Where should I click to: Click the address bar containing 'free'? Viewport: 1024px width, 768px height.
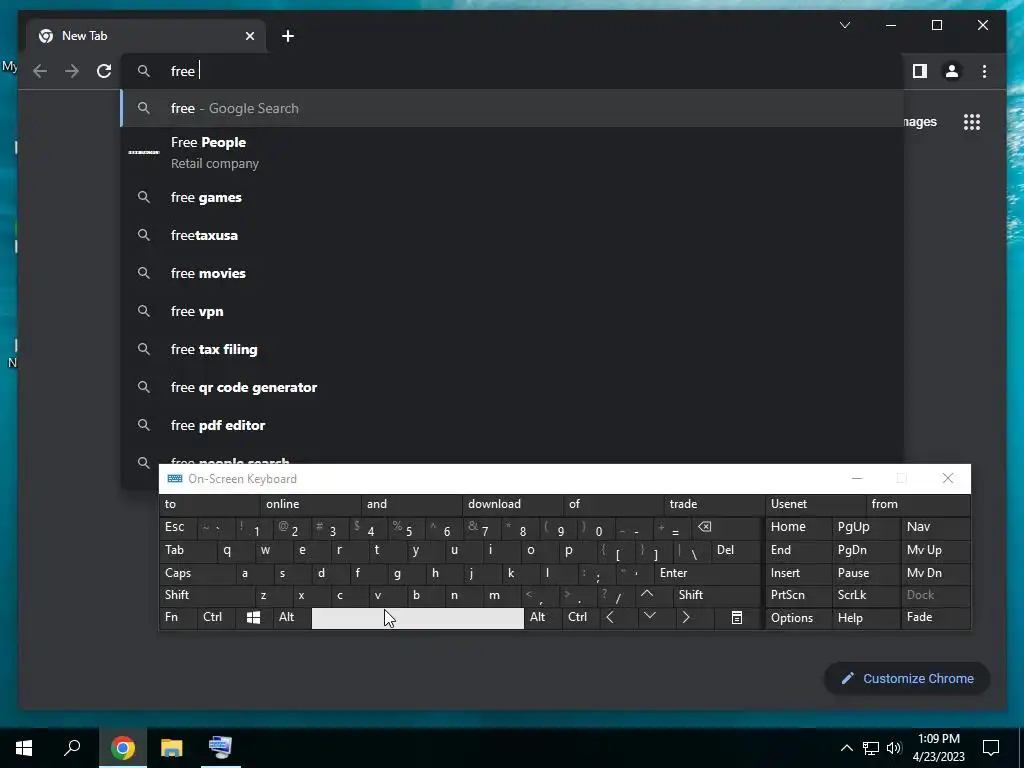tap(513, 71)
